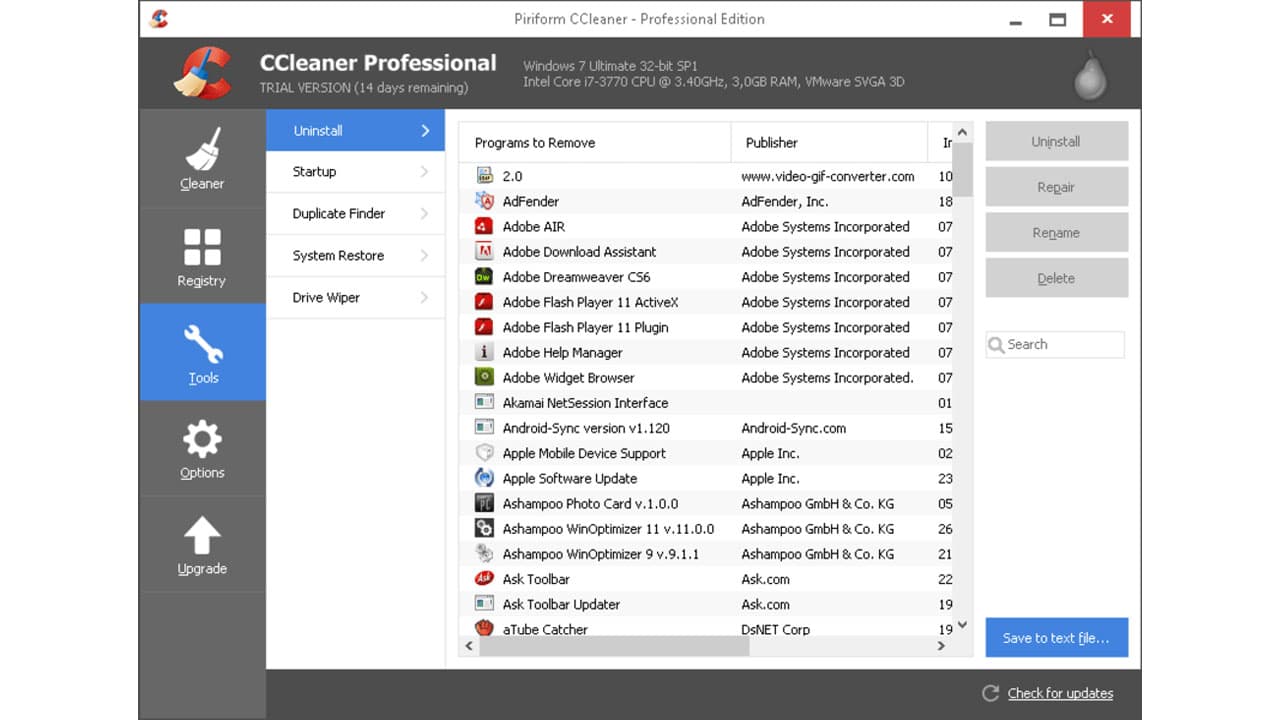Image resolution: width=1280 pixels, height=720 pixels.
Task: Click the Check for updates link
Action: tap(1059, 693)
